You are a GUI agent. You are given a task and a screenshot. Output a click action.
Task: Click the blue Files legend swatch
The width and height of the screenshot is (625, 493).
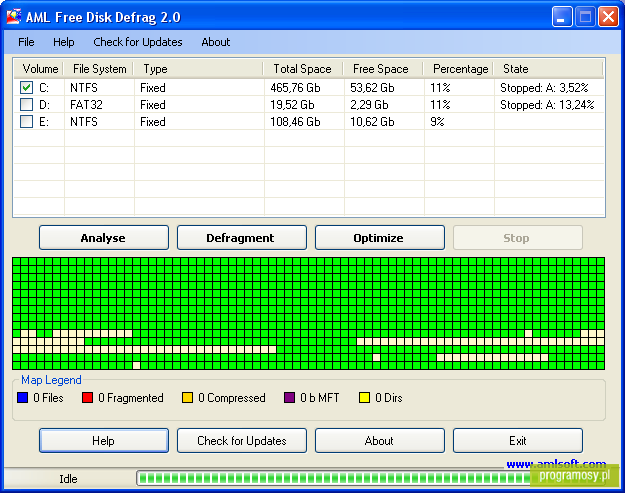[23, 397]
